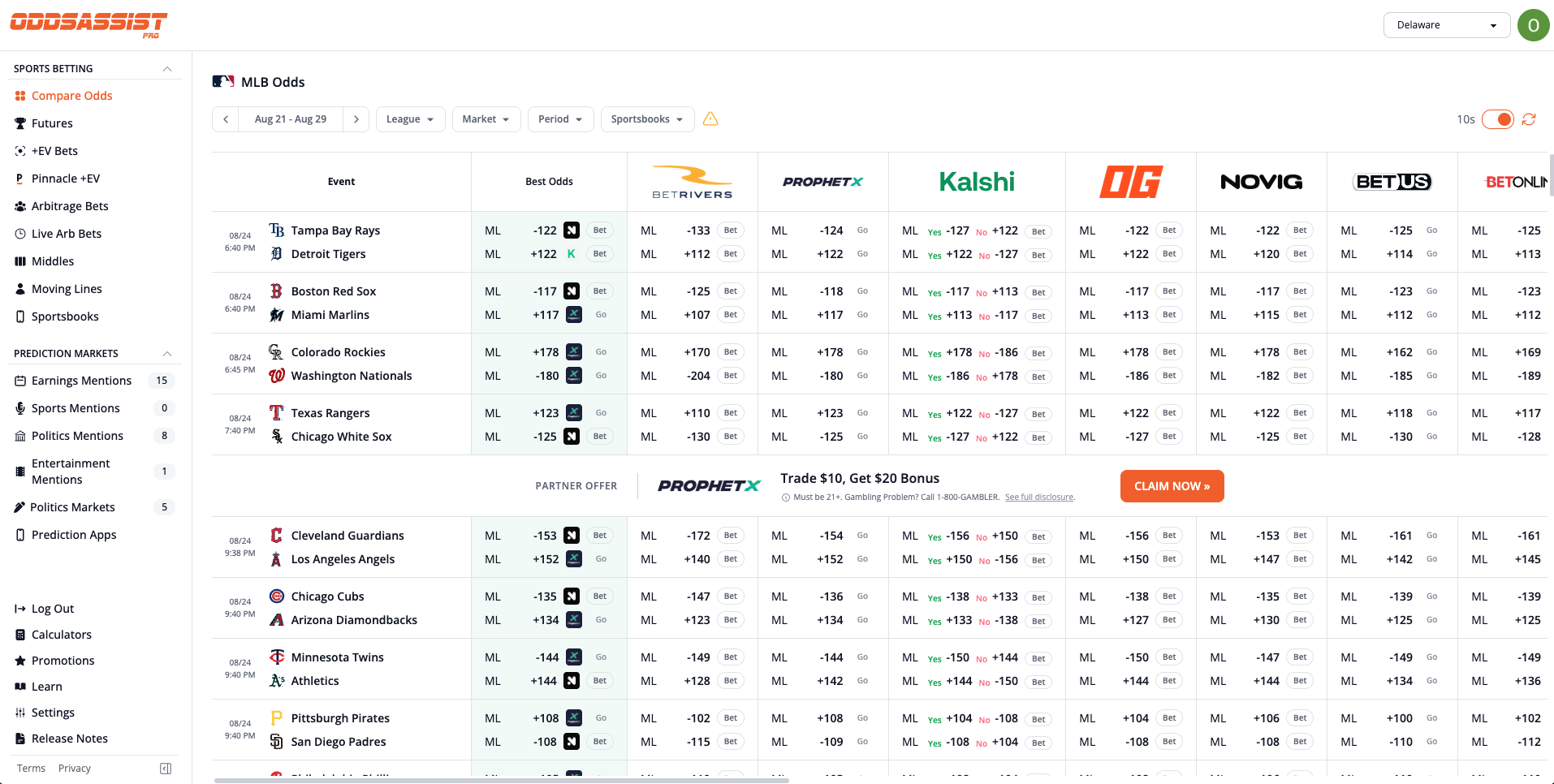1554x784 pixels.
Task: Click the Sportsbooks phone icon
Action: [20, 317]
